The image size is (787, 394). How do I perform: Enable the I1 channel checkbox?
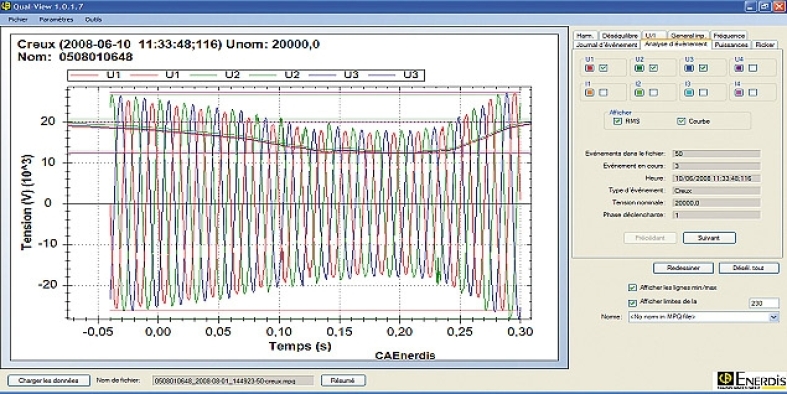tap(603, 92)
